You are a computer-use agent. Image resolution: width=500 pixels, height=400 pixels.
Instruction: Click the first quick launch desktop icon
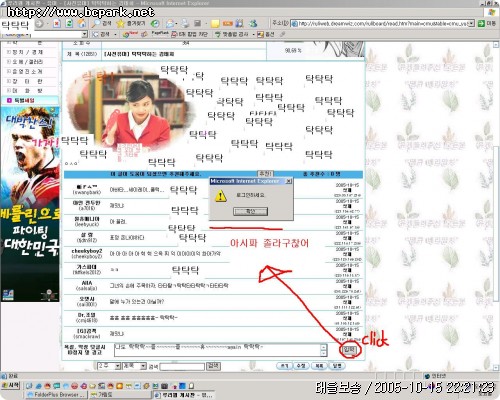click(29, 386)
